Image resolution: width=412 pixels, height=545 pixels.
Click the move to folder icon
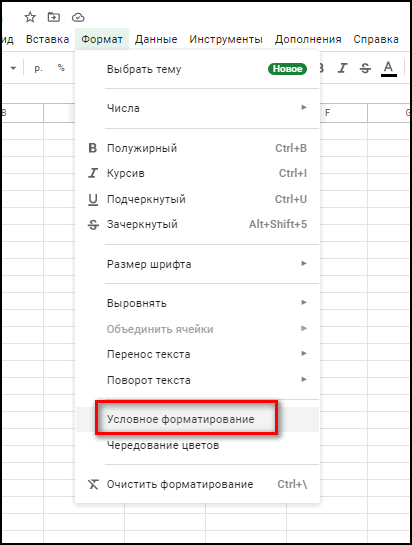click(x=54, y=17)
